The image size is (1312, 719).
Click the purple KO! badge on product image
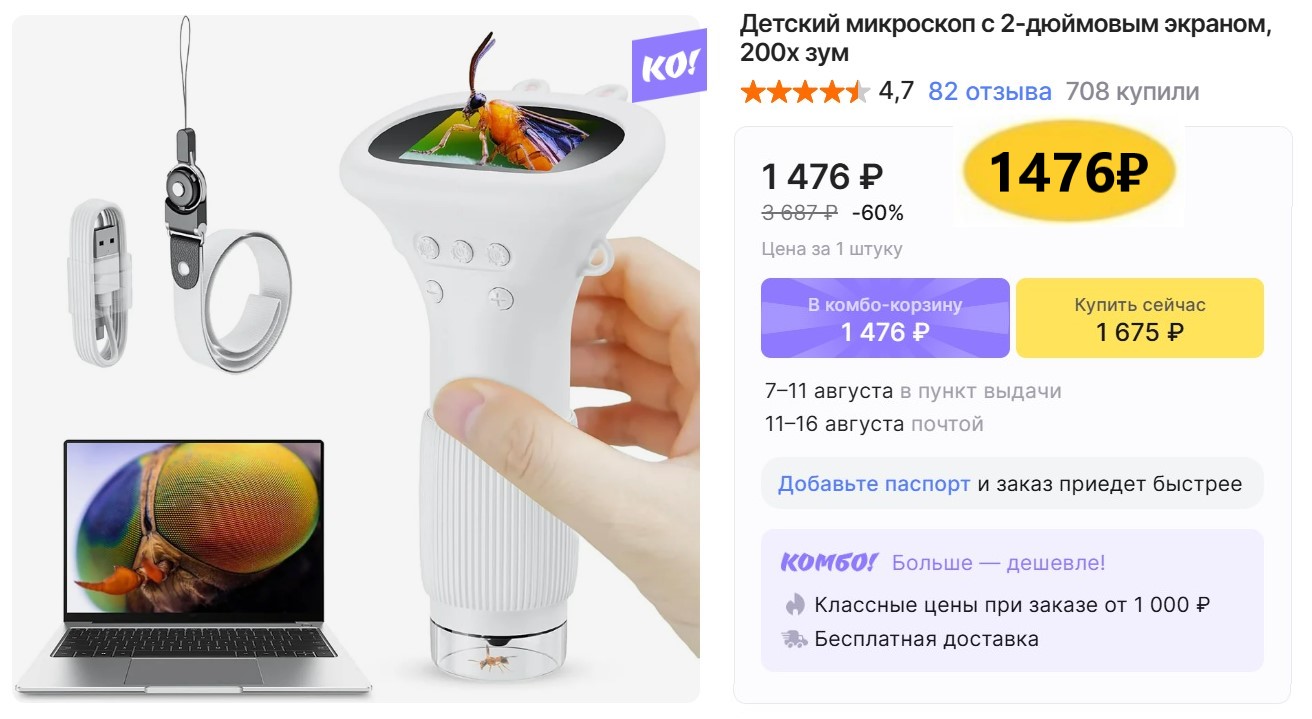tap(668, 66)
